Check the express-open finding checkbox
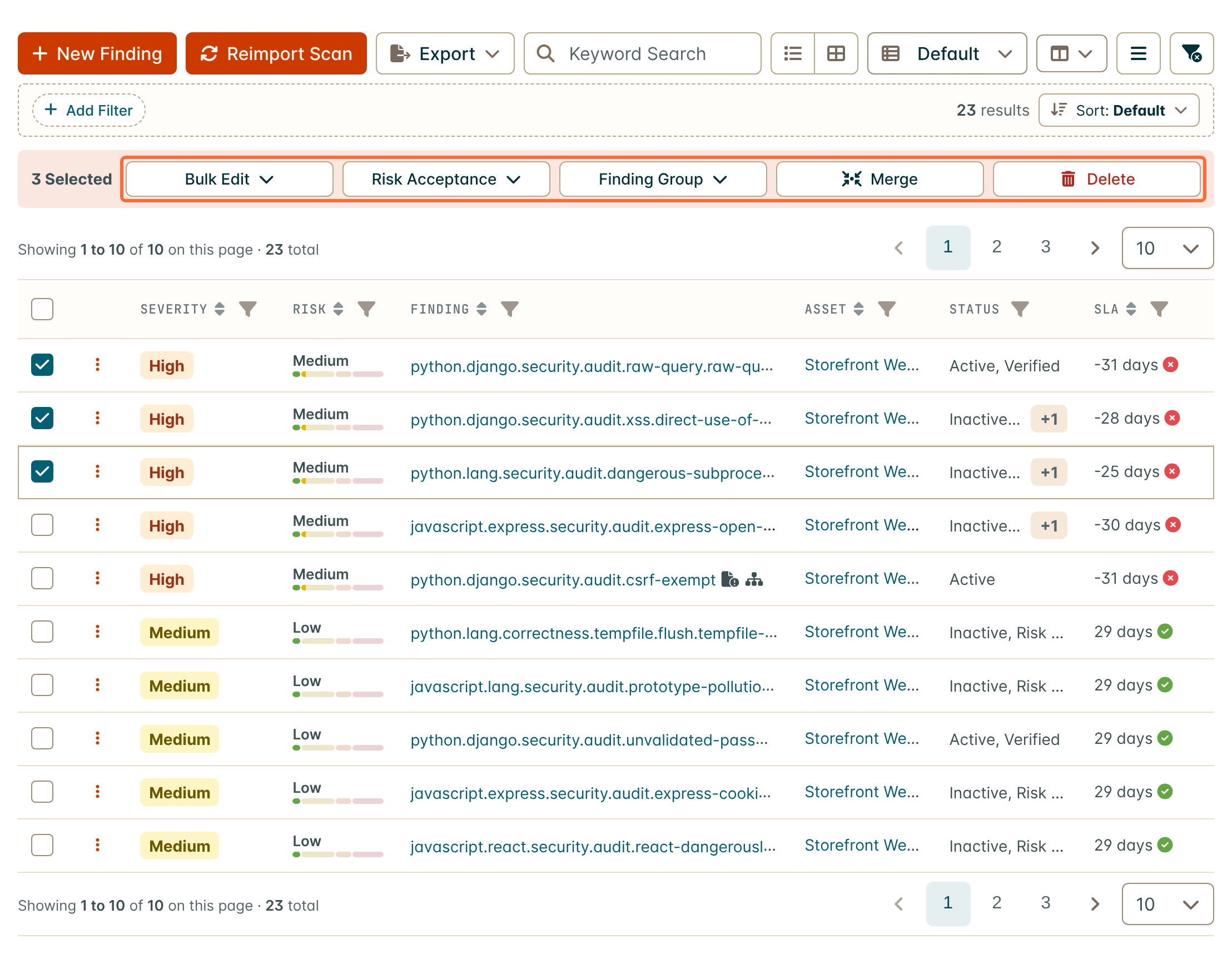 tap(42, 525)
